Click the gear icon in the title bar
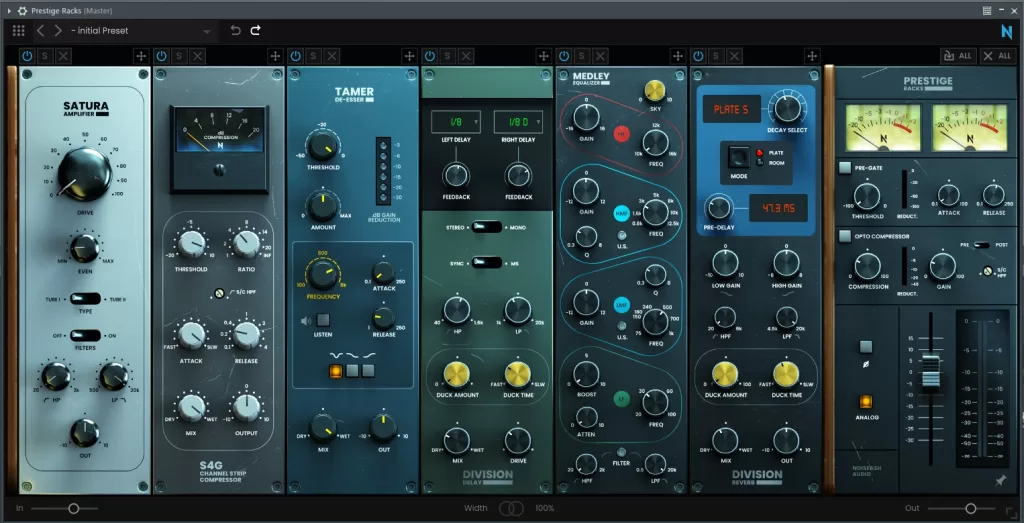This screenshot has width=1024, height=523. tap(23, 10)
